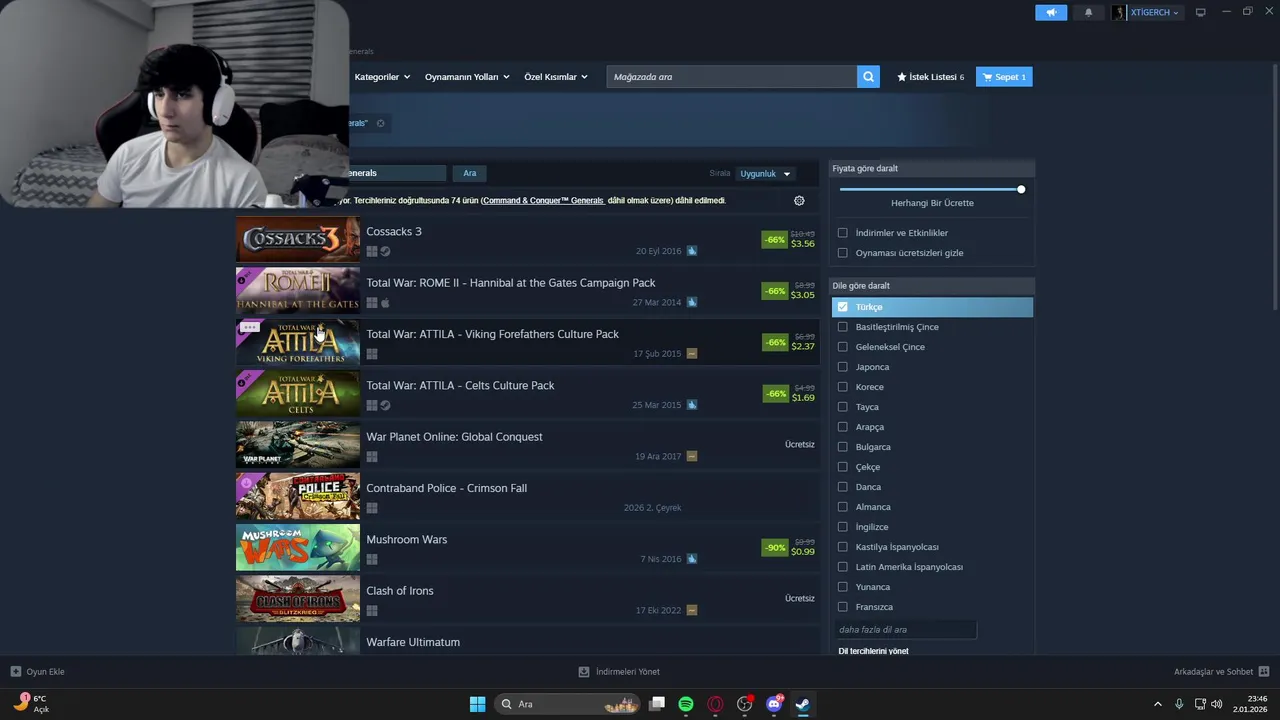Image resolution: width=1280 pixels, height=720 pixels.
Task: Click the -90% discount badge for Mushroom Wars
Action: pos(775,548)
